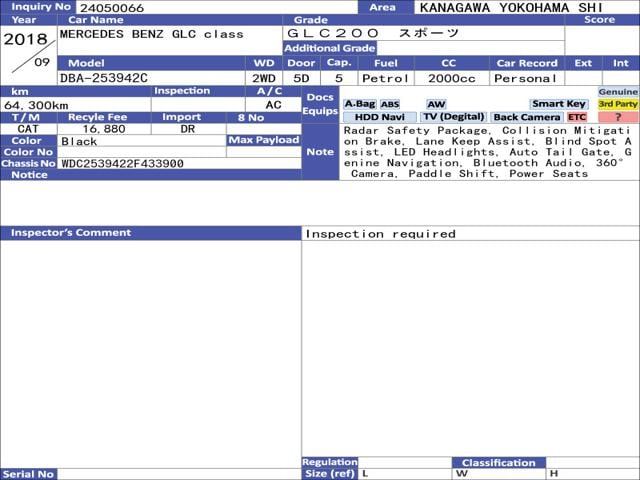Click the Back Camera badge

pos(526,117)
